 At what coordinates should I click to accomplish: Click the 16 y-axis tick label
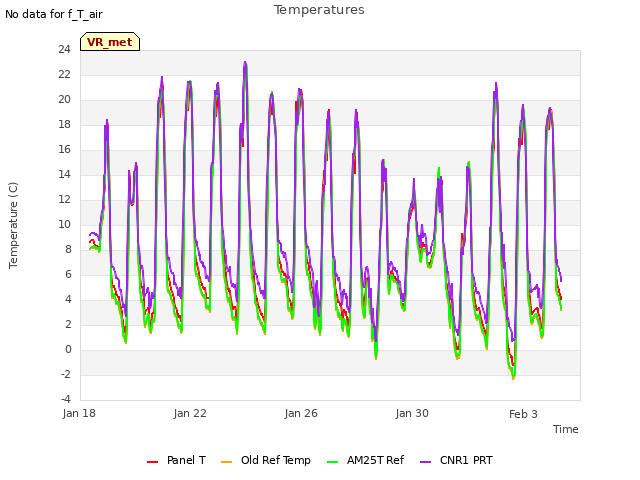[64, 149]
